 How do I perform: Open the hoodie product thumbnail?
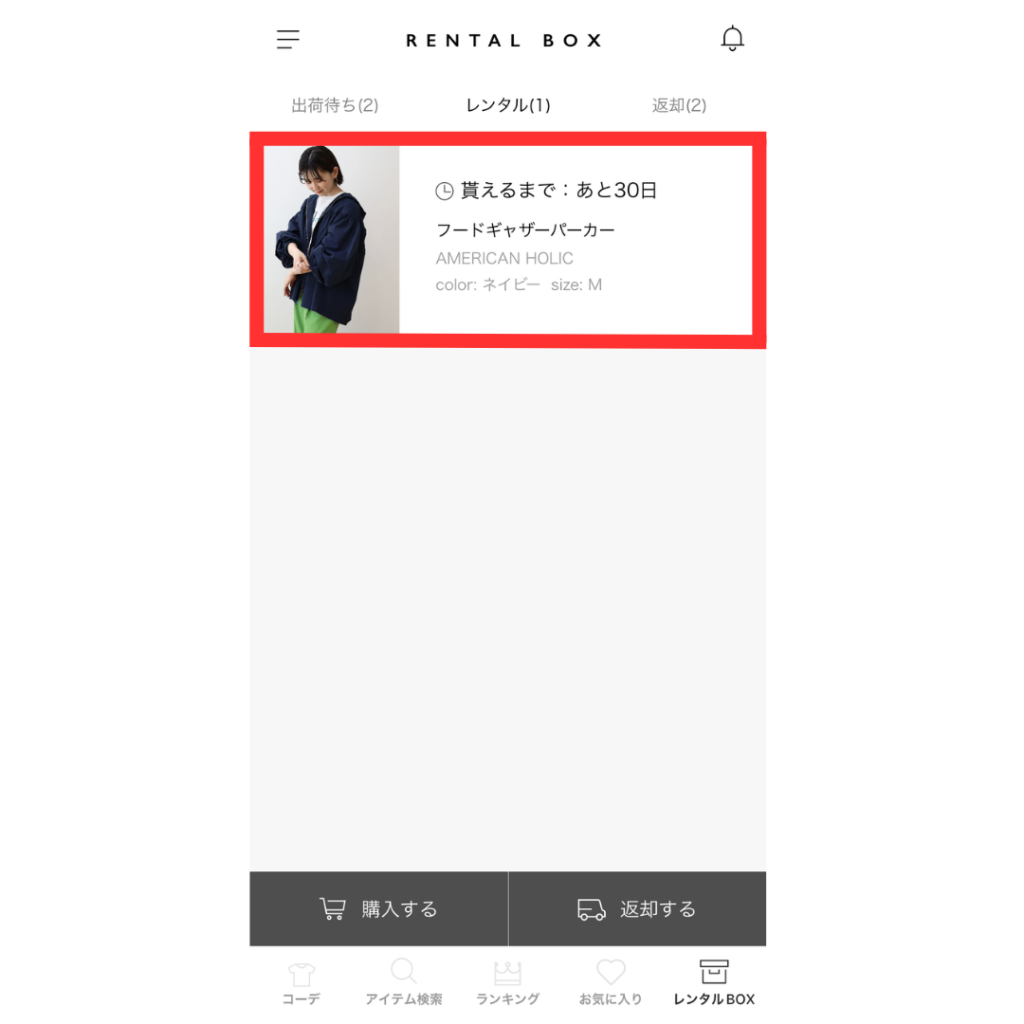tap(331, 239)
